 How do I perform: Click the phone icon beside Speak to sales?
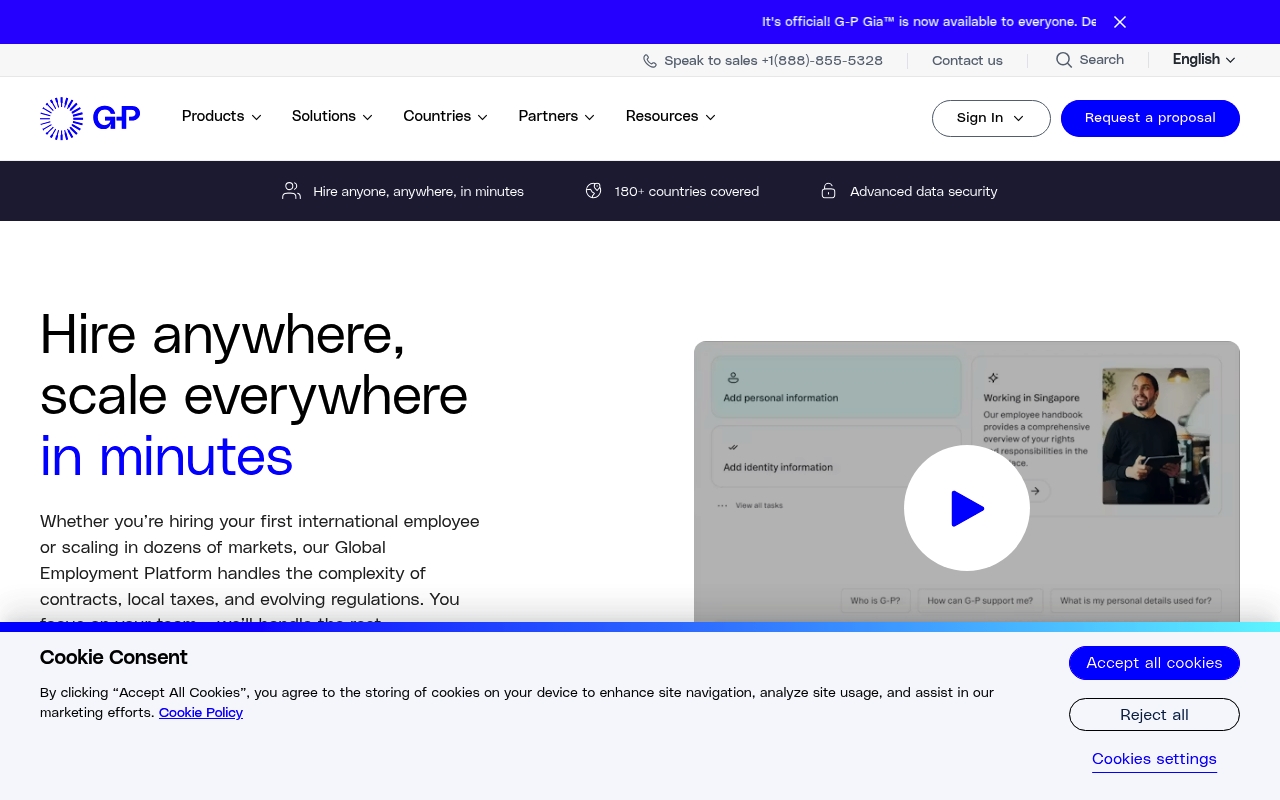pyautogui.click(x=650, y=61)
